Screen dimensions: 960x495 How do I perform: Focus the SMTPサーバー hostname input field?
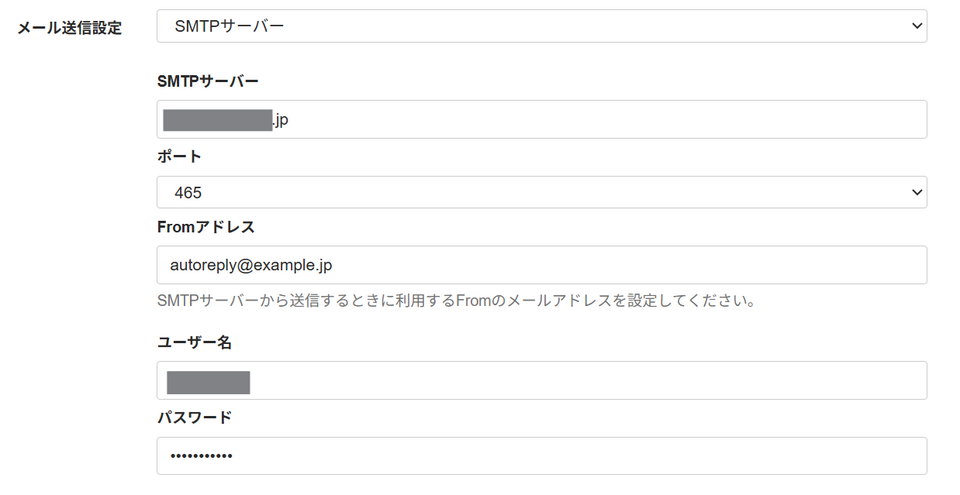[x=542, y=119]
